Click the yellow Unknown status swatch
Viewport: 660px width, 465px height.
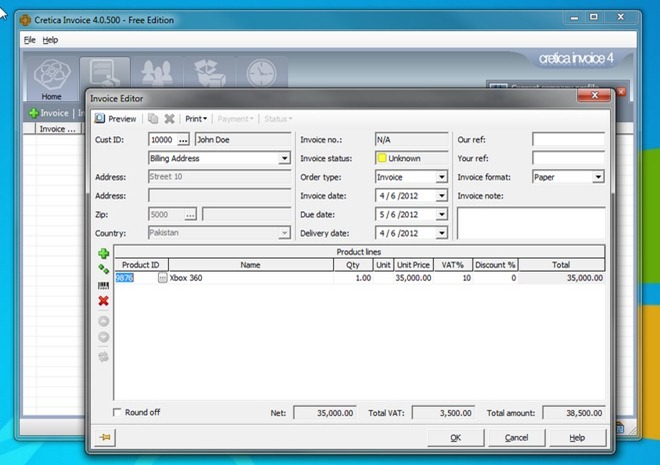[x=382, y=158]
